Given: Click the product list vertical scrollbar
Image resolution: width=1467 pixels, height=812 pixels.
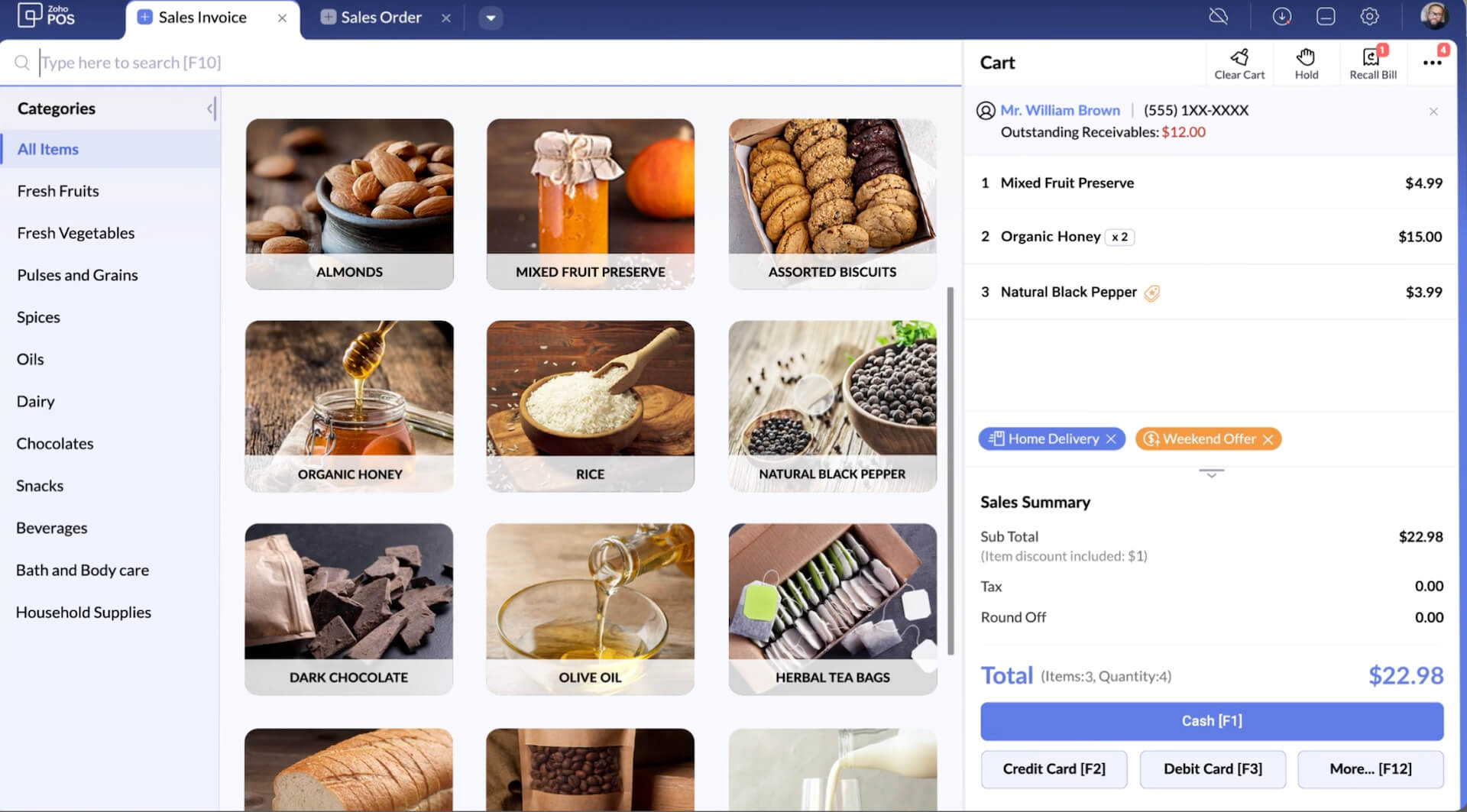Looking at the screenshot, I should [950, 470].
